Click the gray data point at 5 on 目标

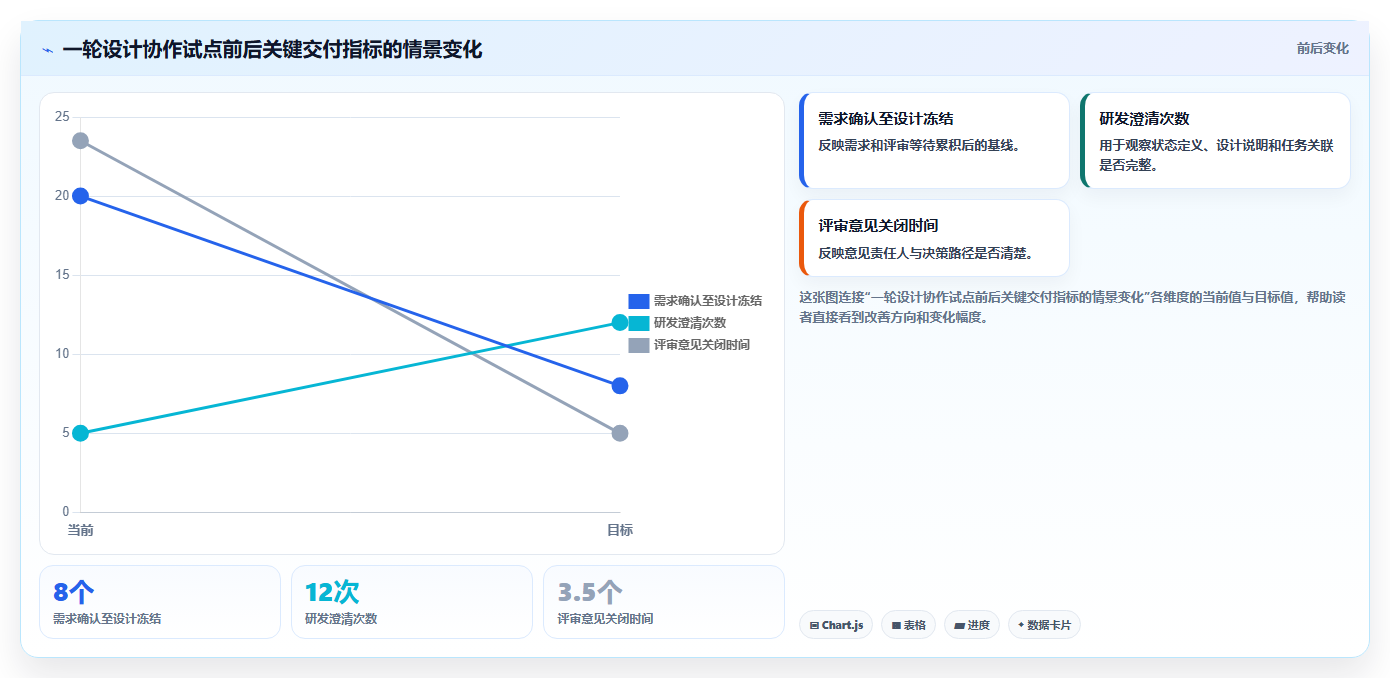(x=620, y=433)
